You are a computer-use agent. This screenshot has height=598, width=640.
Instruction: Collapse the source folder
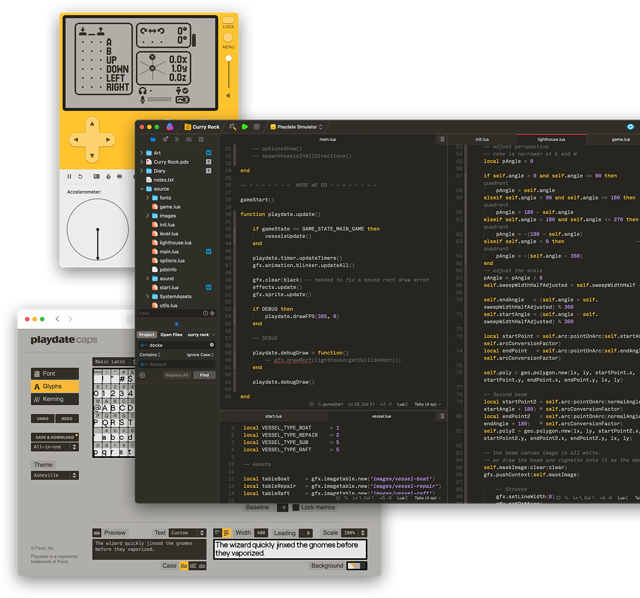click(x=142, y=189)
